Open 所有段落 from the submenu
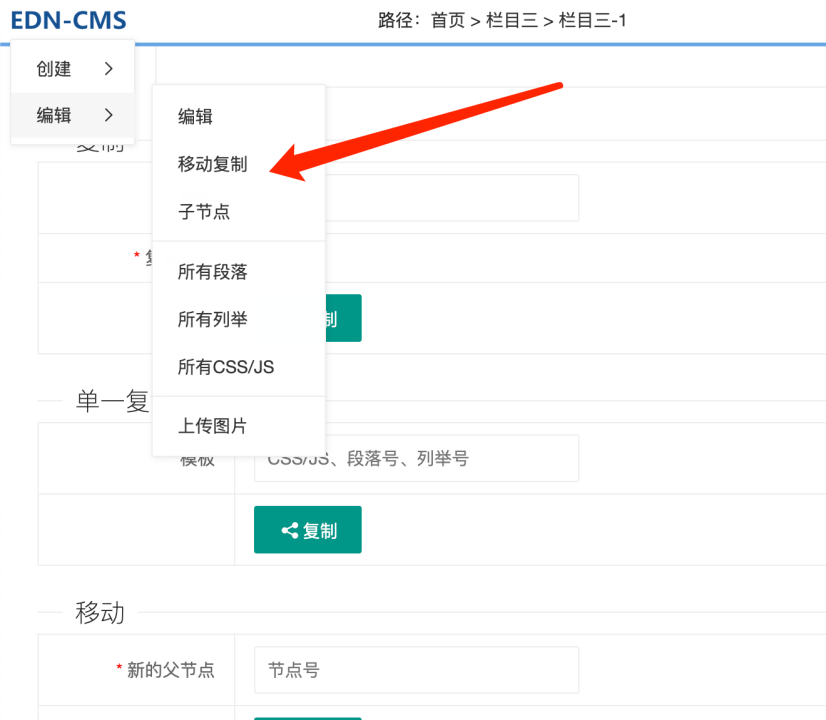 coord(212,272)
